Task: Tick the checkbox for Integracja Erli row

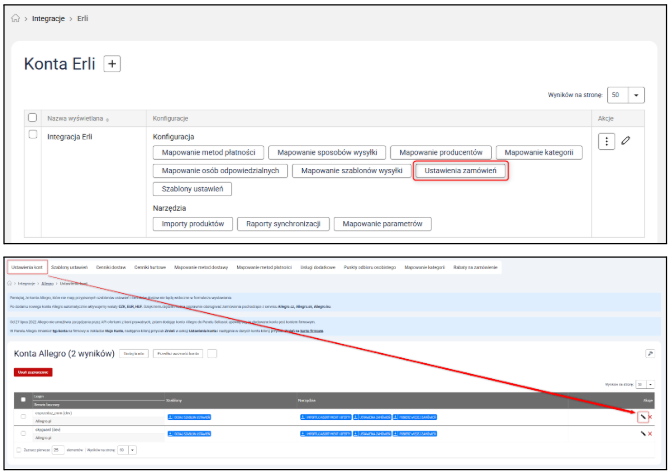Action: click(32, 135)
